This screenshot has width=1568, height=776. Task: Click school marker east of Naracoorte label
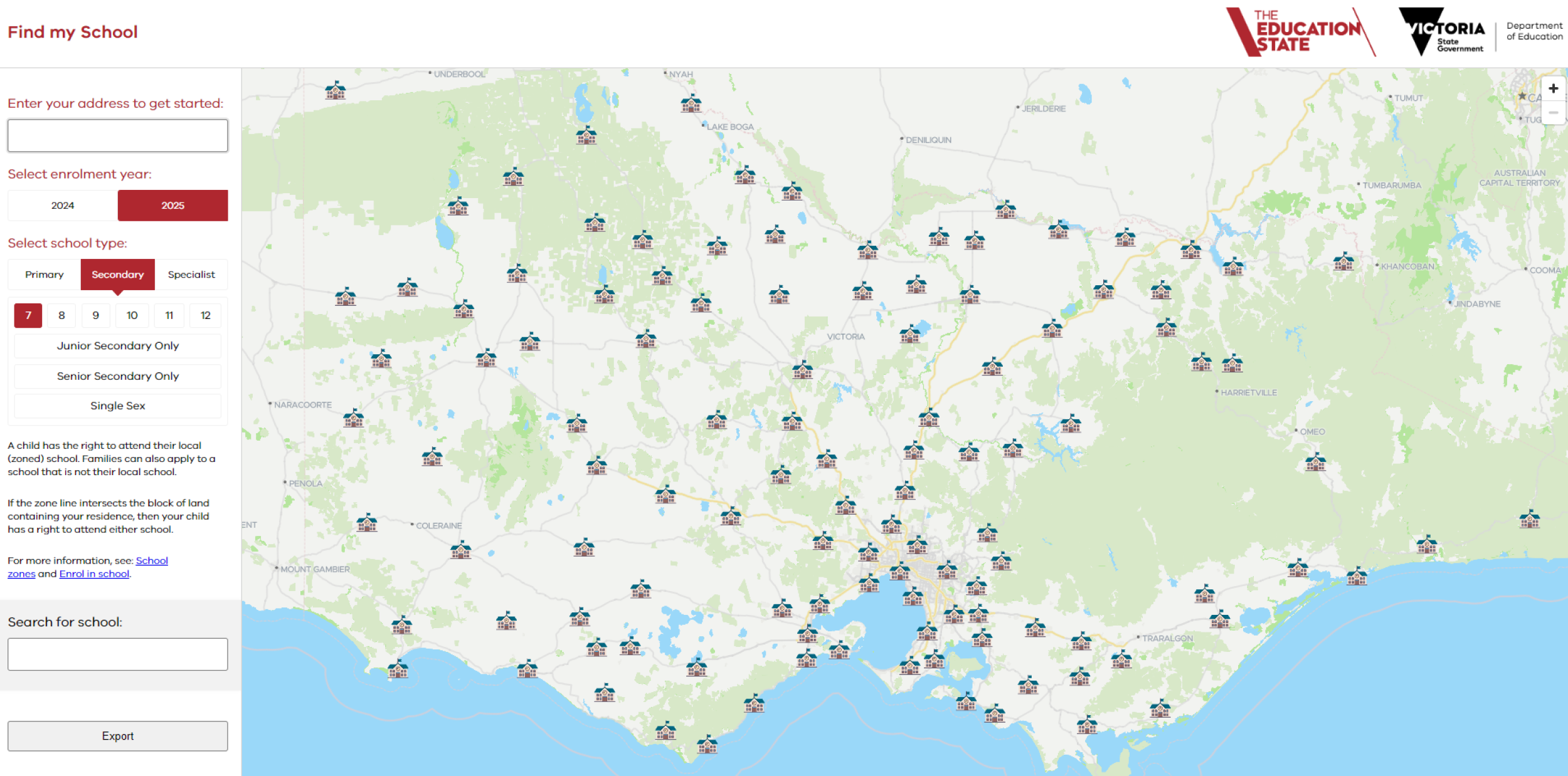pos(353,418)
